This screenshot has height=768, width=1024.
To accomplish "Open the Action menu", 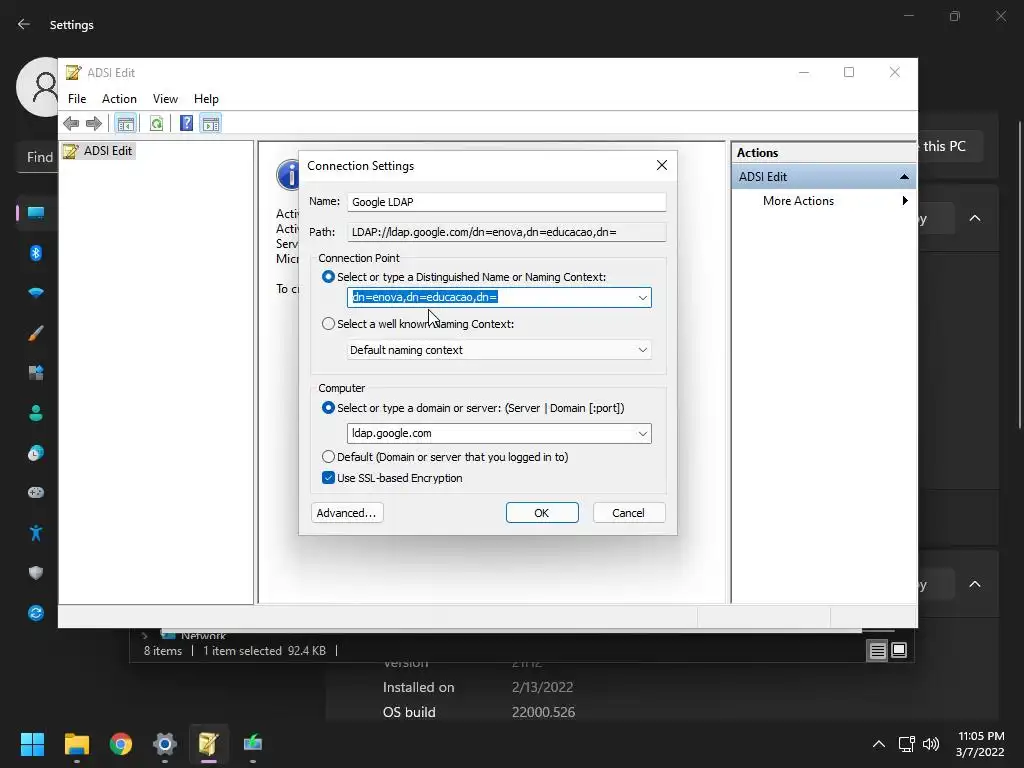I will (x=120, y=99).
